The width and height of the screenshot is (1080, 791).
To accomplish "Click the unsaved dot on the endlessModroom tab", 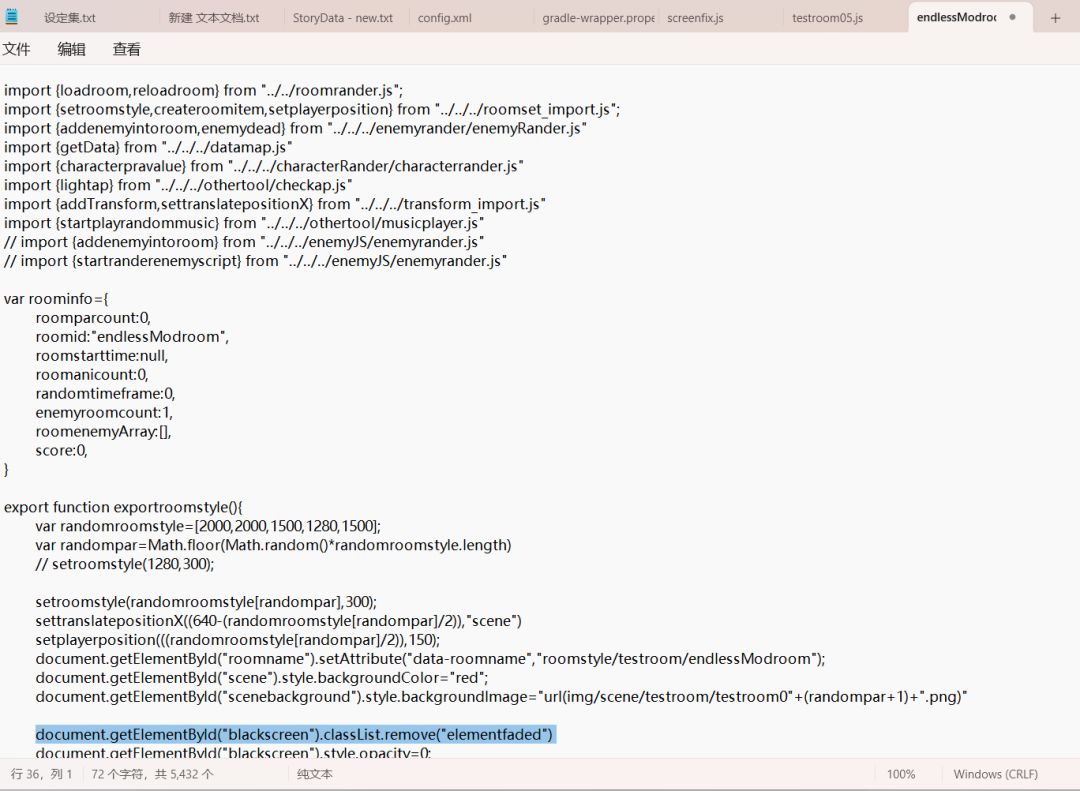I will coord(1012,17).
